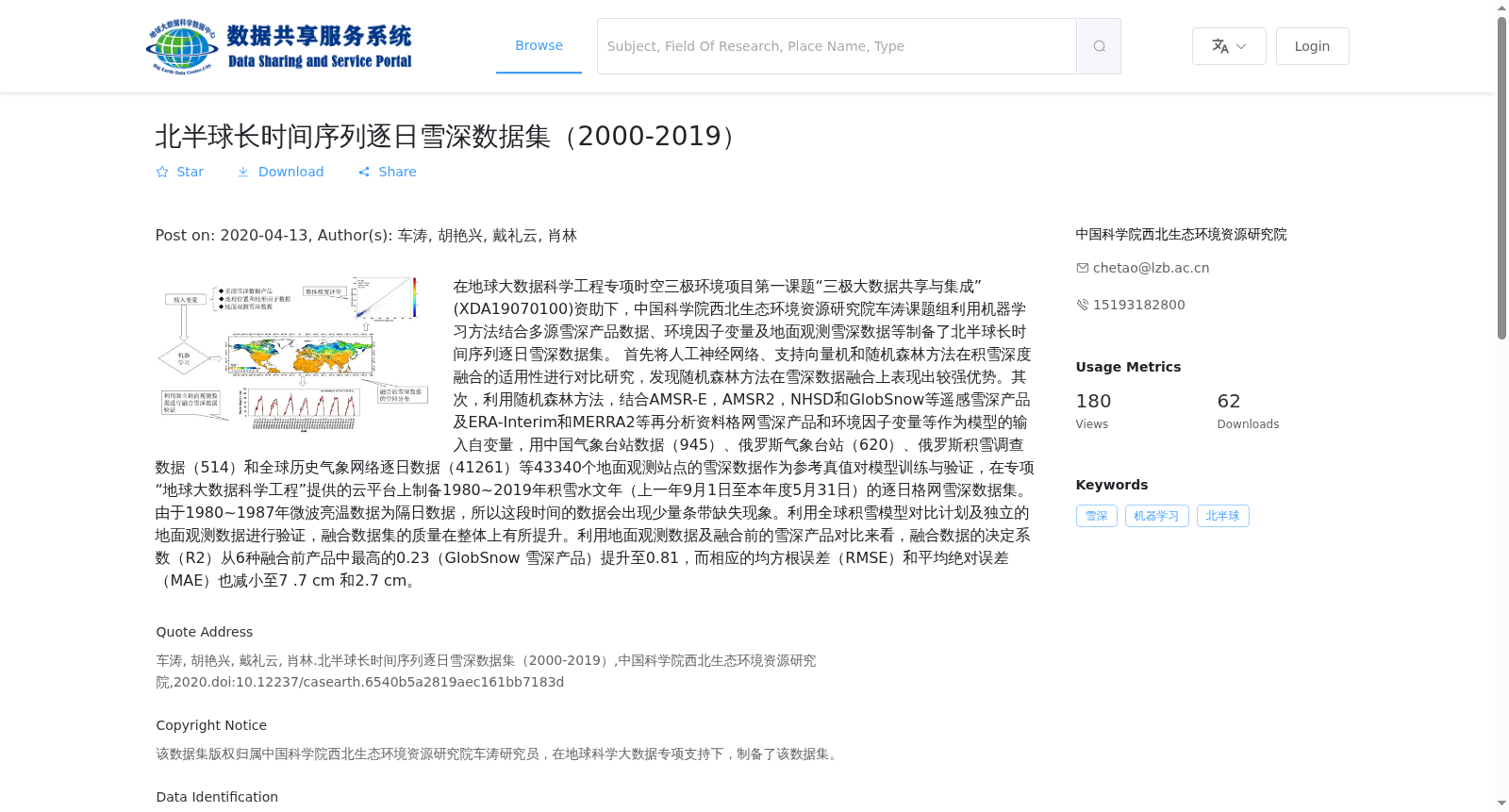This screenshot has height=812, width=1509.
Task: Click the Quote Address heading
Action: [205, 632]
